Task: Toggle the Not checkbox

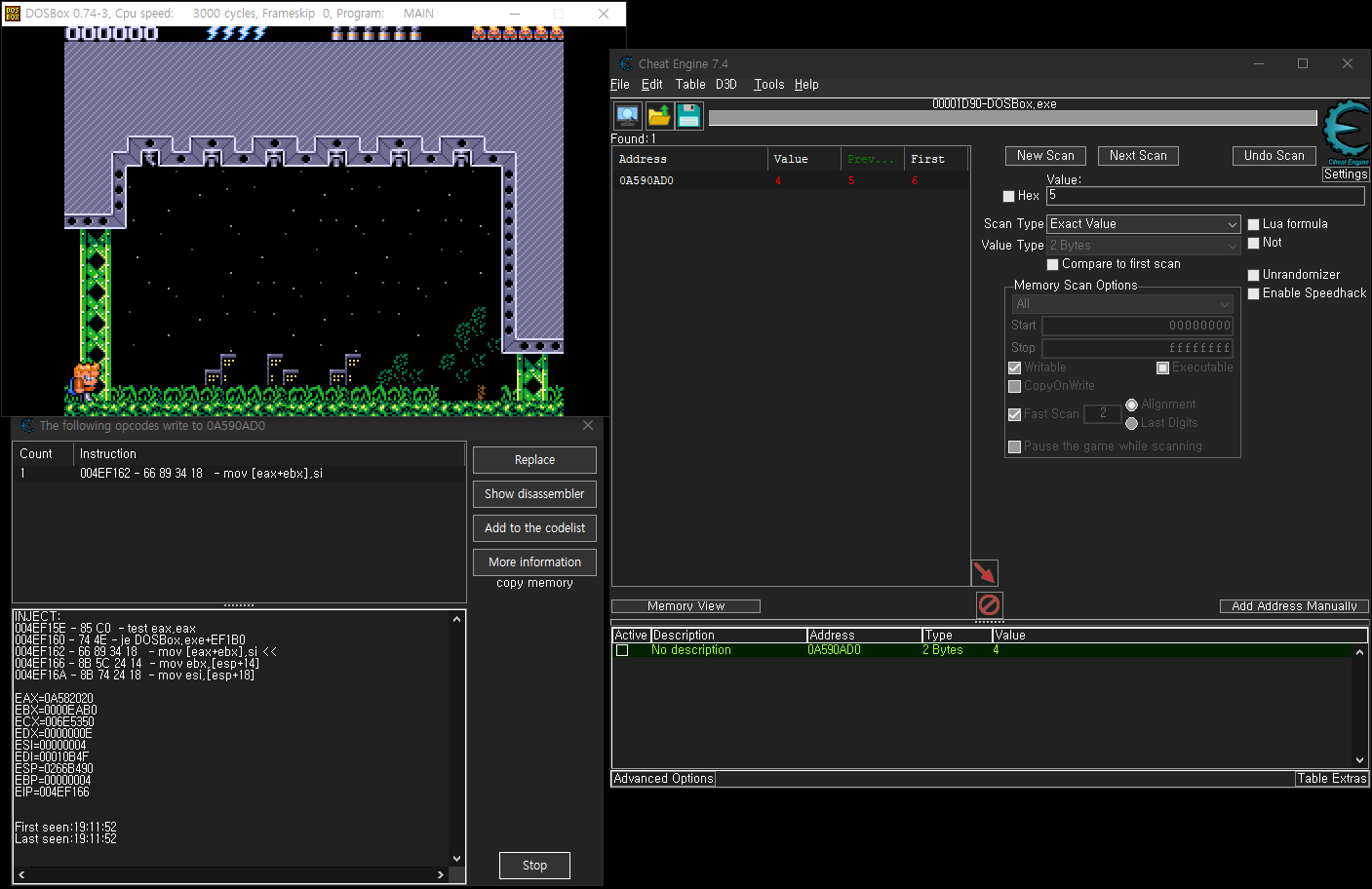Action: point(1254,243)
